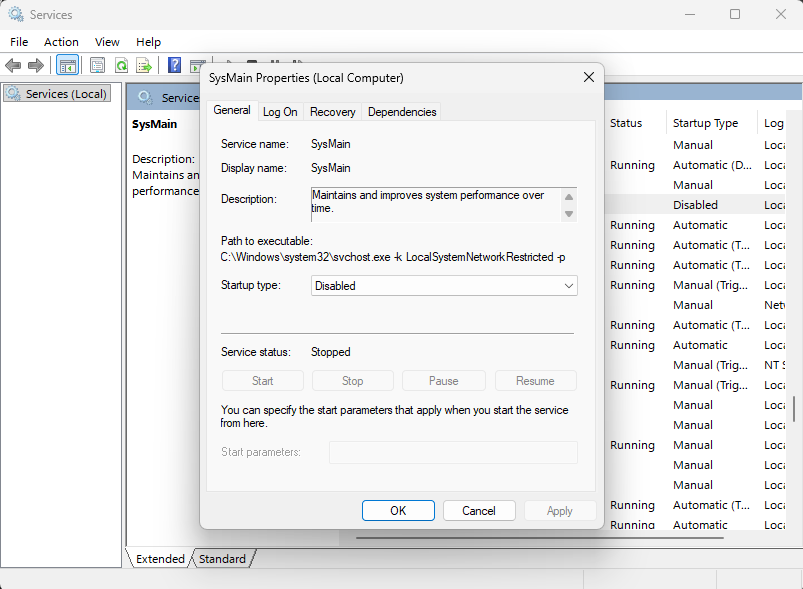Screen dimensions: 803x589
Task: Minimize the Services window
Action: click(690, 14)
